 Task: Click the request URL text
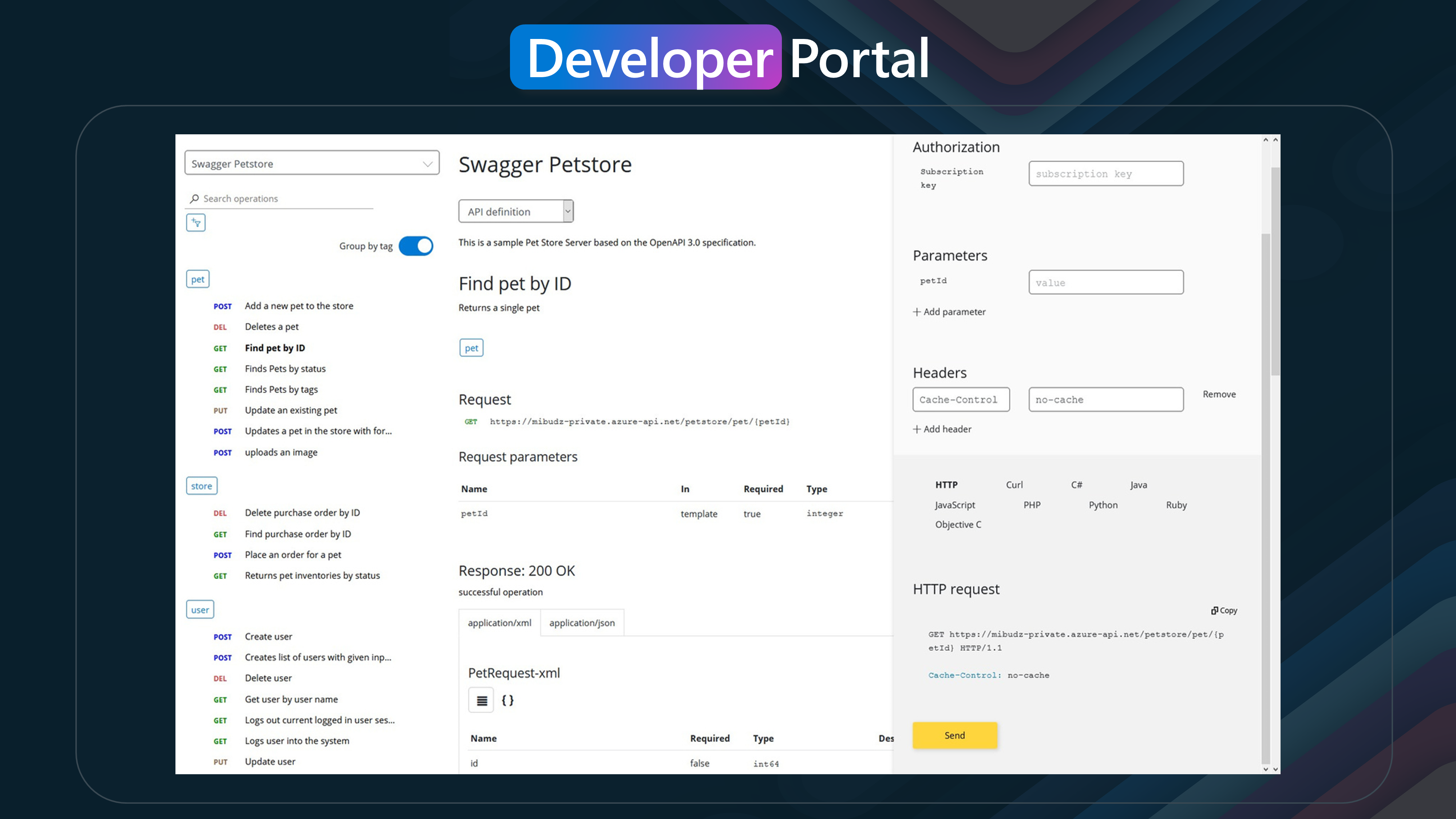point(640,422)
